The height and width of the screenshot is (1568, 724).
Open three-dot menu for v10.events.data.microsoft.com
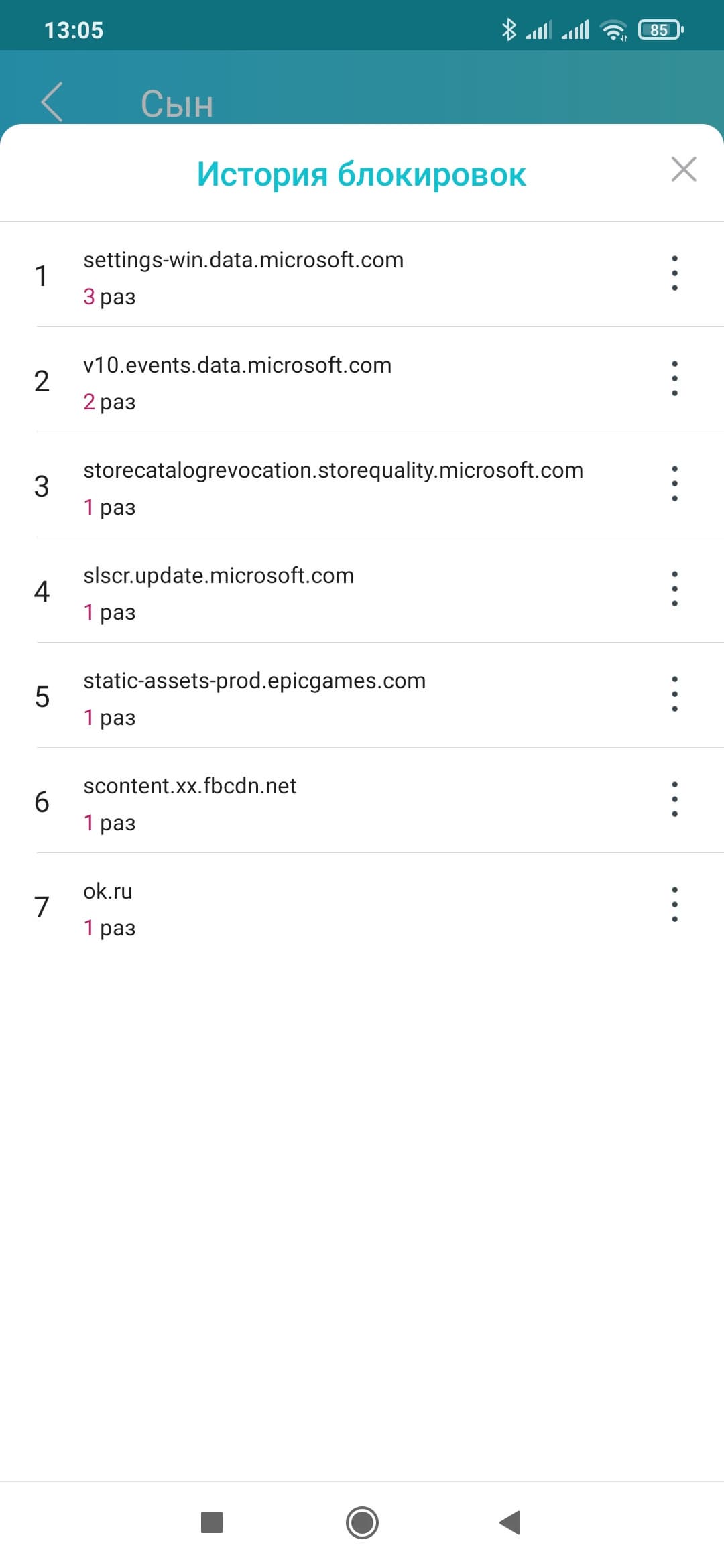click(674, 379)
